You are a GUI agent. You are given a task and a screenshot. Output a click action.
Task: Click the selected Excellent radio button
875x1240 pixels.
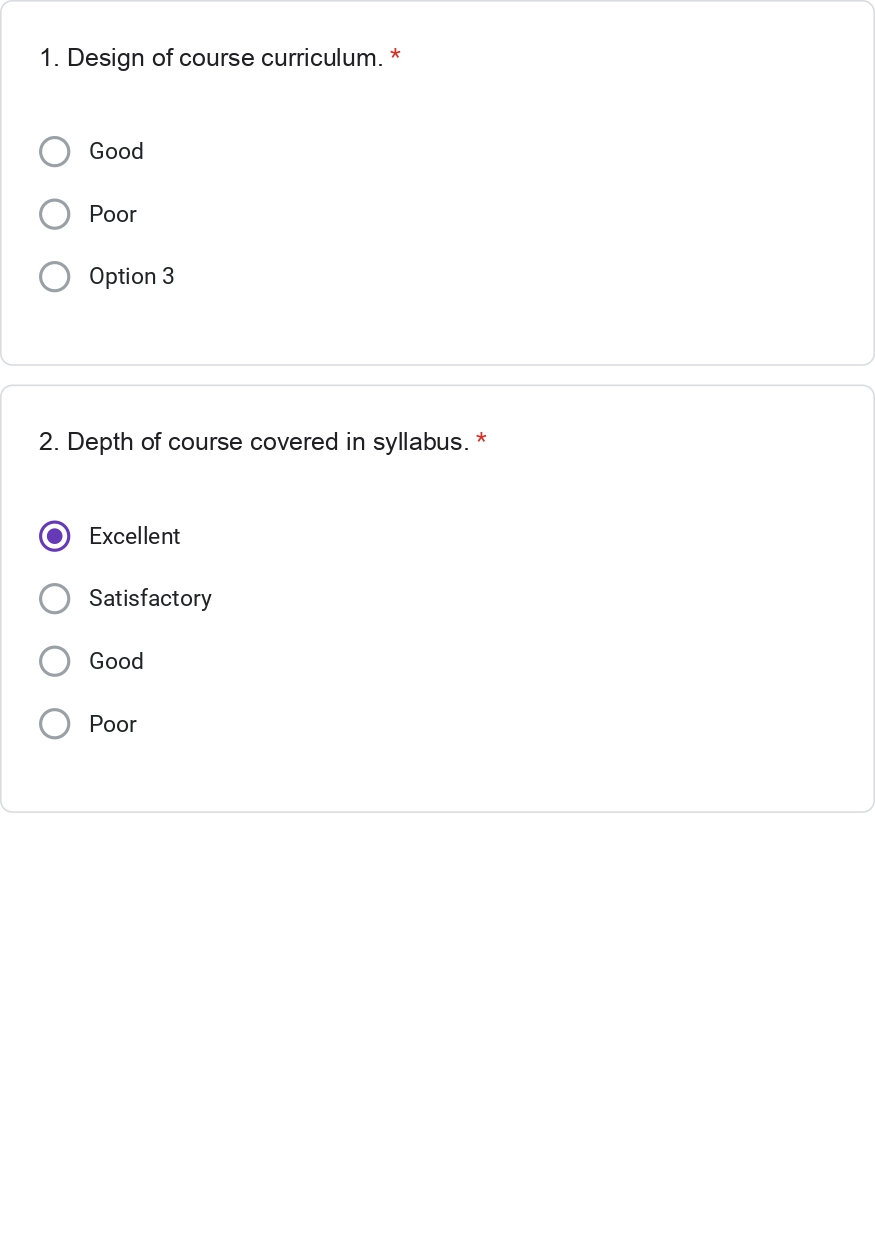55,536
